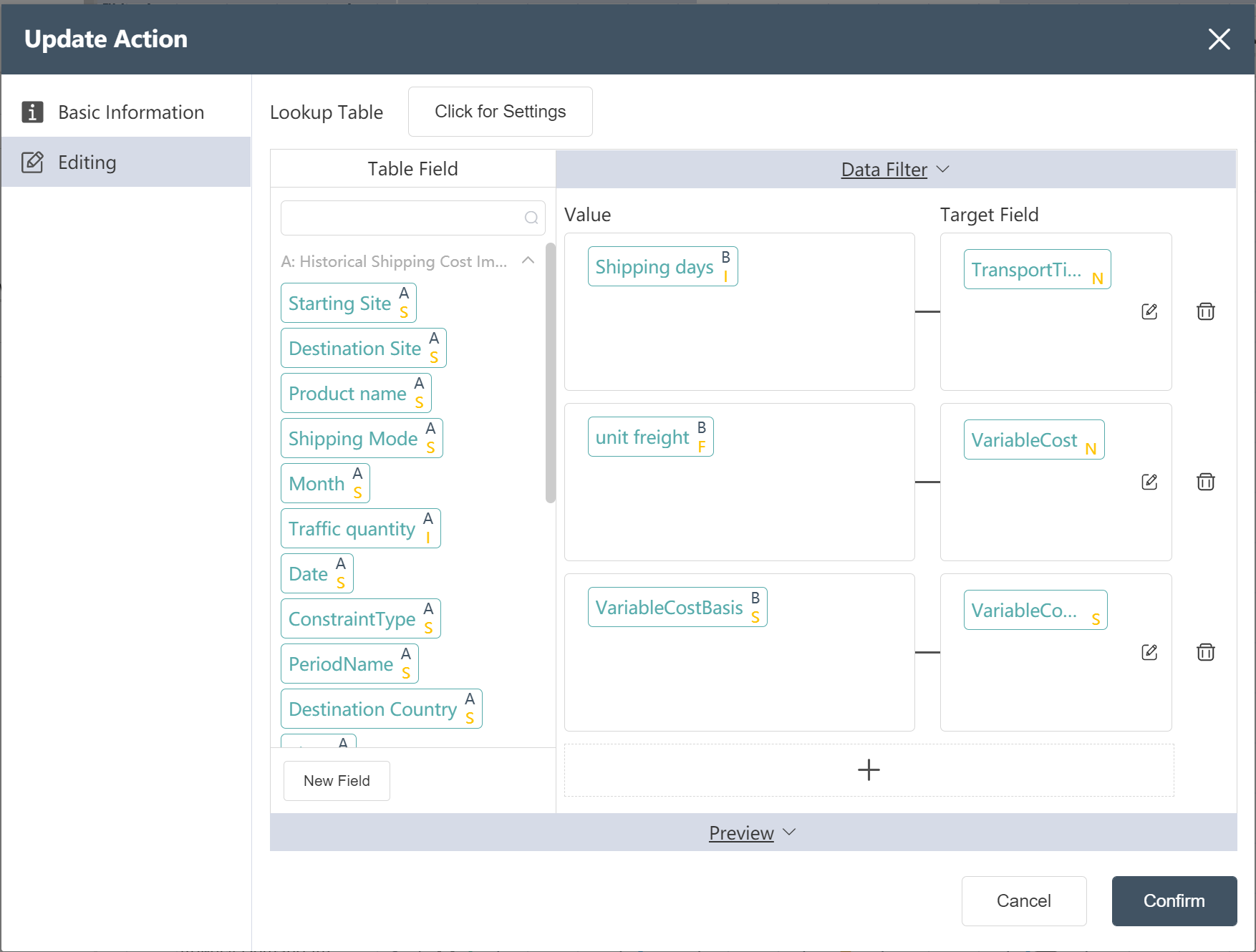Expand the Data Filter panel
Image resolution: width=1256 pixels, height=952 pixels.
point(895,170)
